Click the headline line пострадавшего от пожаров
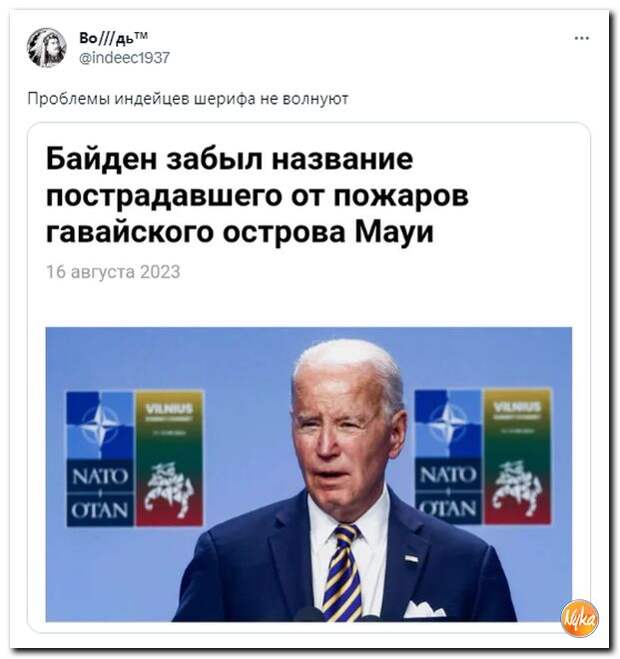 click(257, 195)
